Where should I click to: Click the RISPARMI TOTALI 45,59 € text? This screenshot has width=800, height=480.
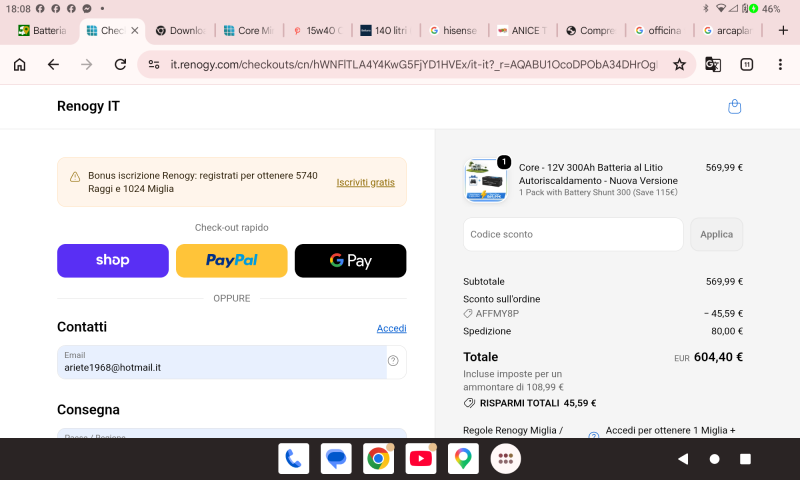pos(538,403)
